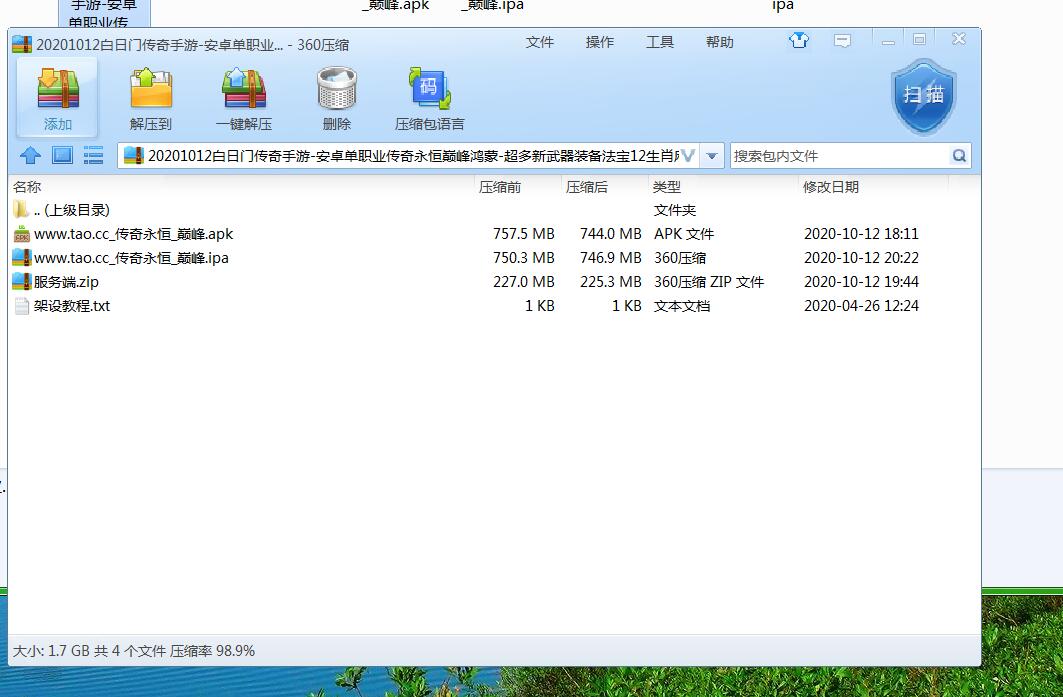
Task: Open the 工具 (Tools) menu
Action: tap(660, 42)
